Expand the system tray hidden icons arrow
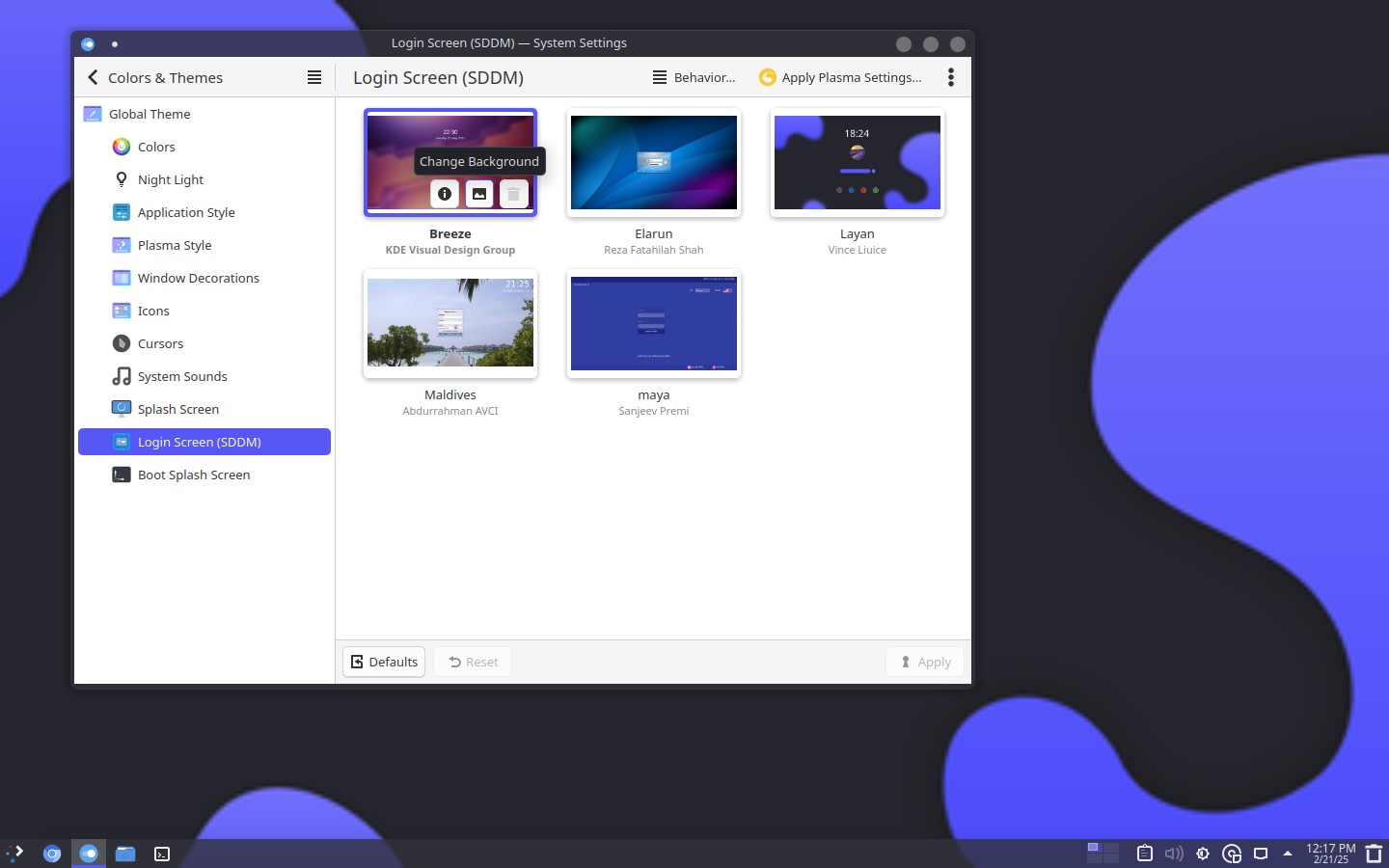1389x868 pixels. pos(1288,854)
